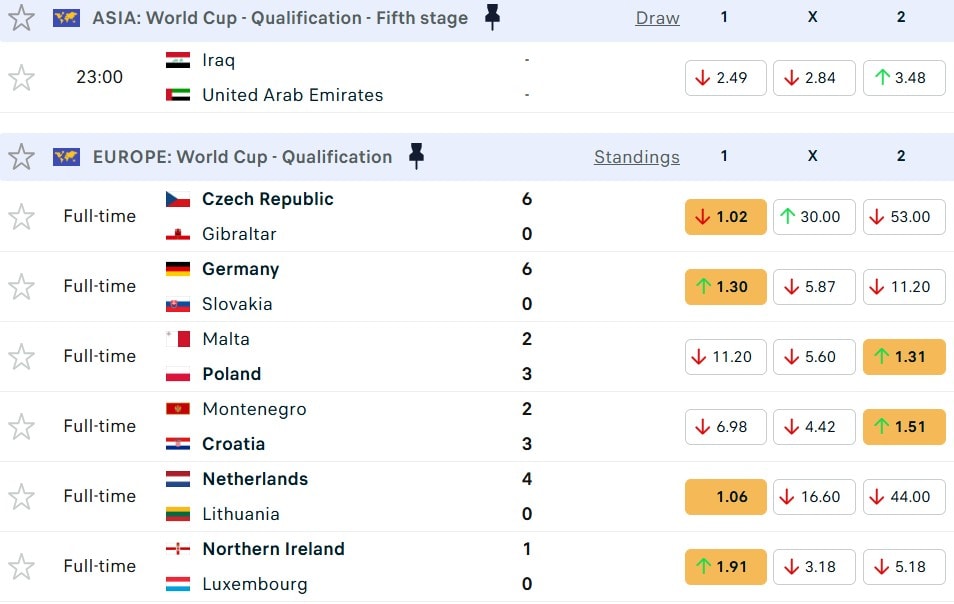954x604 pixels.
Task: Click highlighted 1.31 odds for Poland
Action: click(x=903, y=357)
